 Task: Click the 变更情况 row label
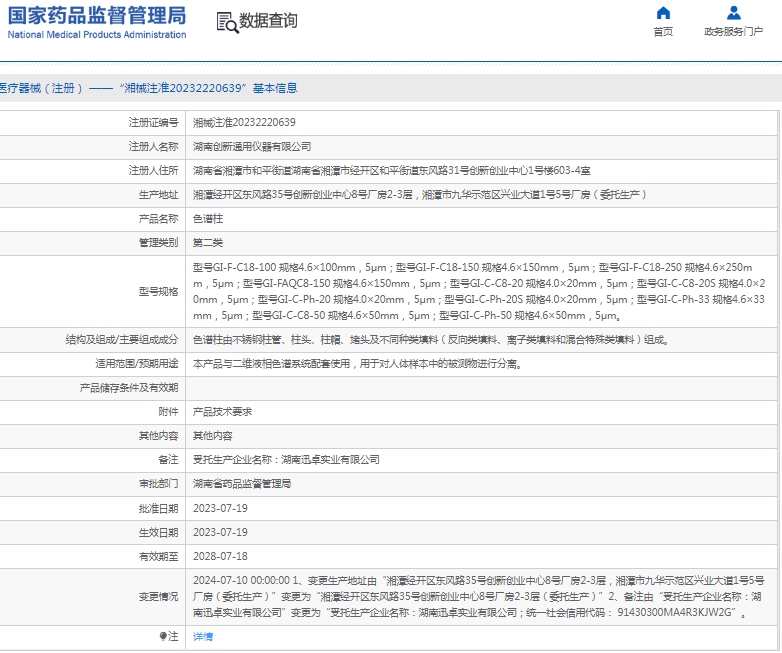click(x=159, y=597)
